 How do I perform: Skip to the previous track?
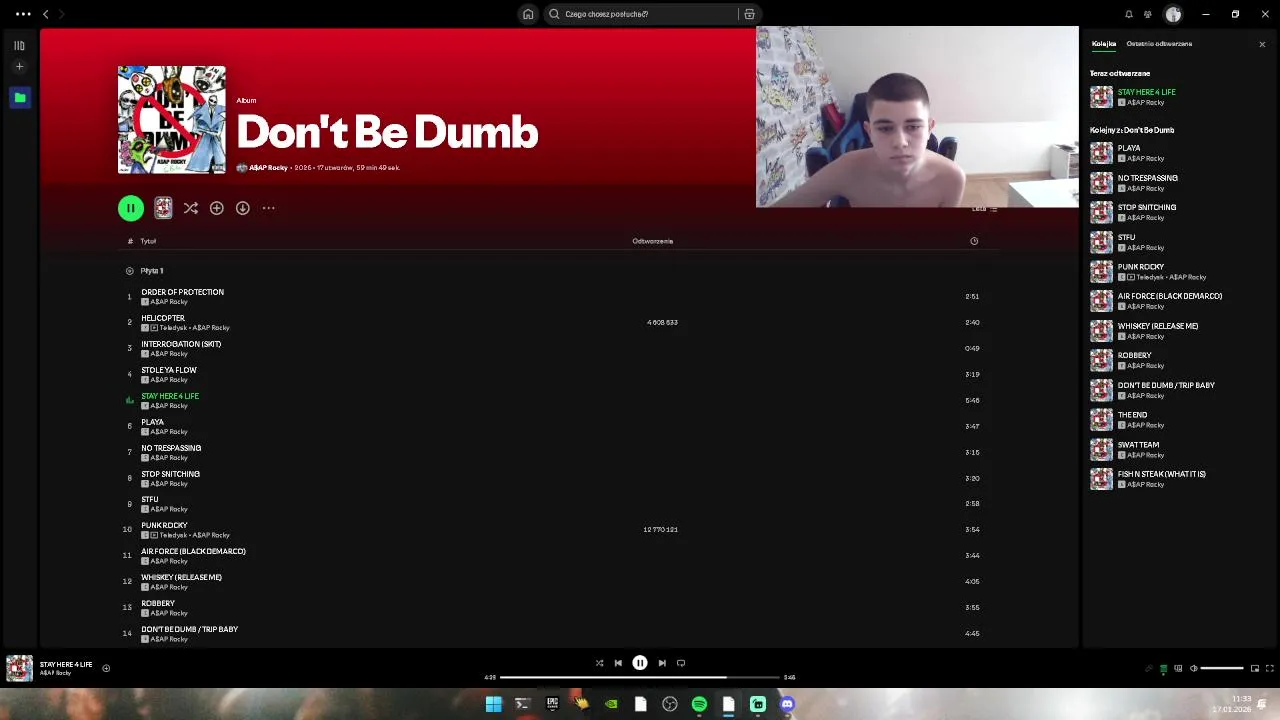[x=618, y=663]
